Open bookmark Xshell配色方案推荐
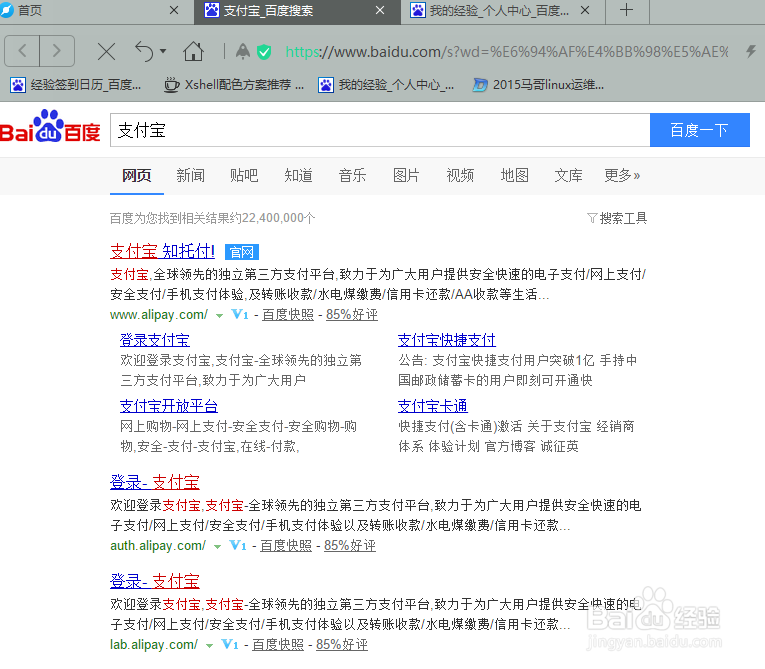This screenshot has width=765, height=669. tap(234, 85)
